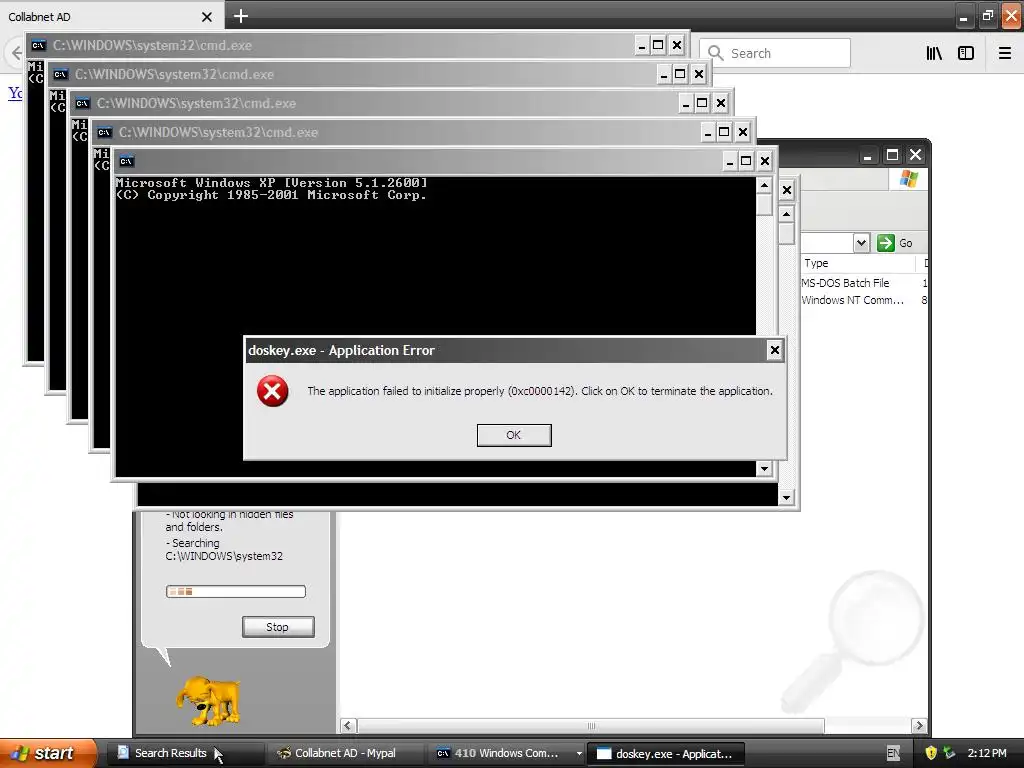Close the frontmost untitled cmd window
Viewport: 1024px width, 768px height.
point(765,161)
